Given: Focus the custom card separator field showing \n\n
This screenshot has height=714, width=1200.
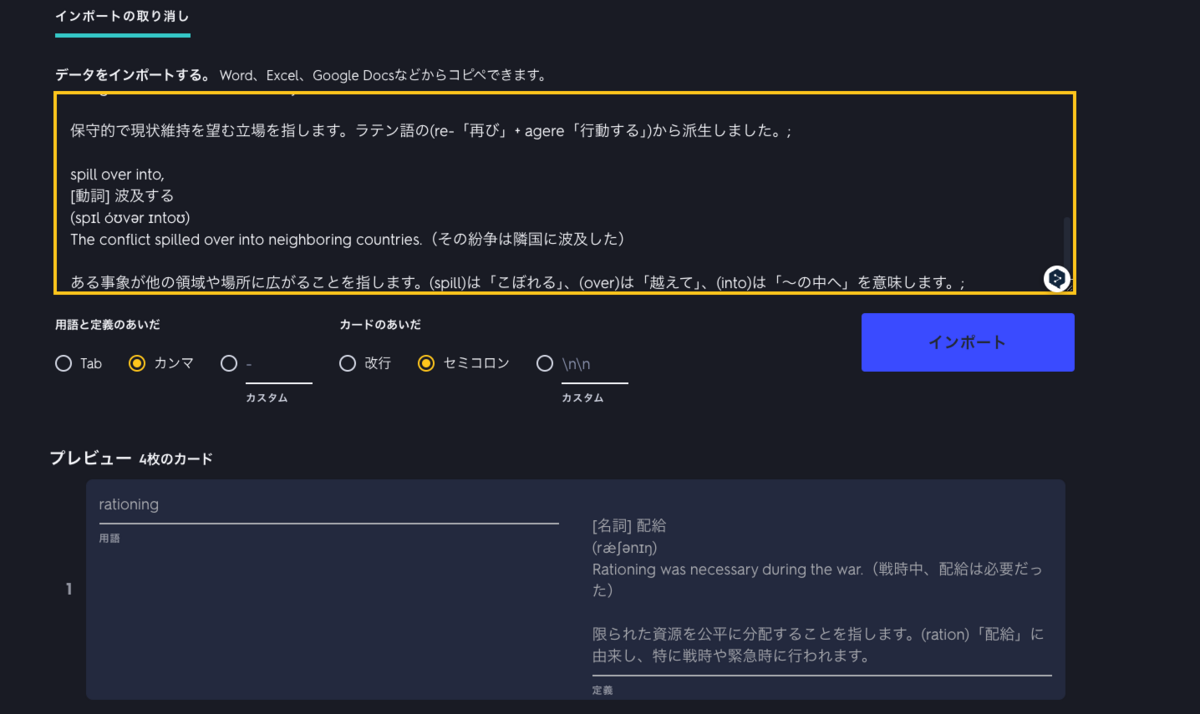Looking at the screenshot, I should [594, 365].
